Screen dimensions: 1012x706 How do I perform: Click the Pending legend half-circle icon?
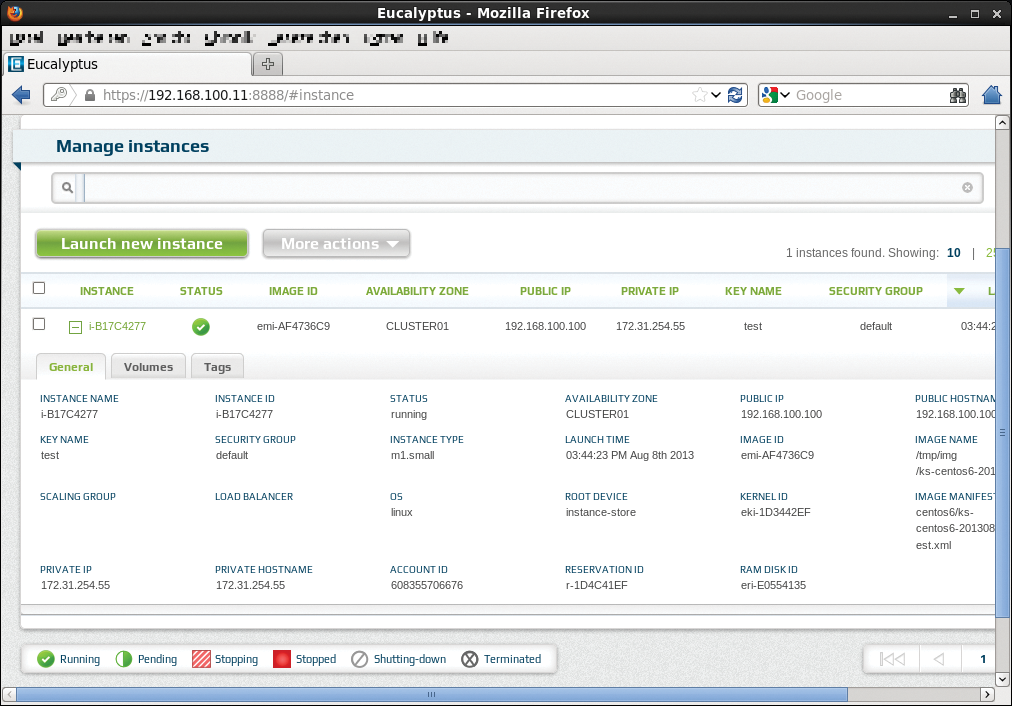[124, 659]
